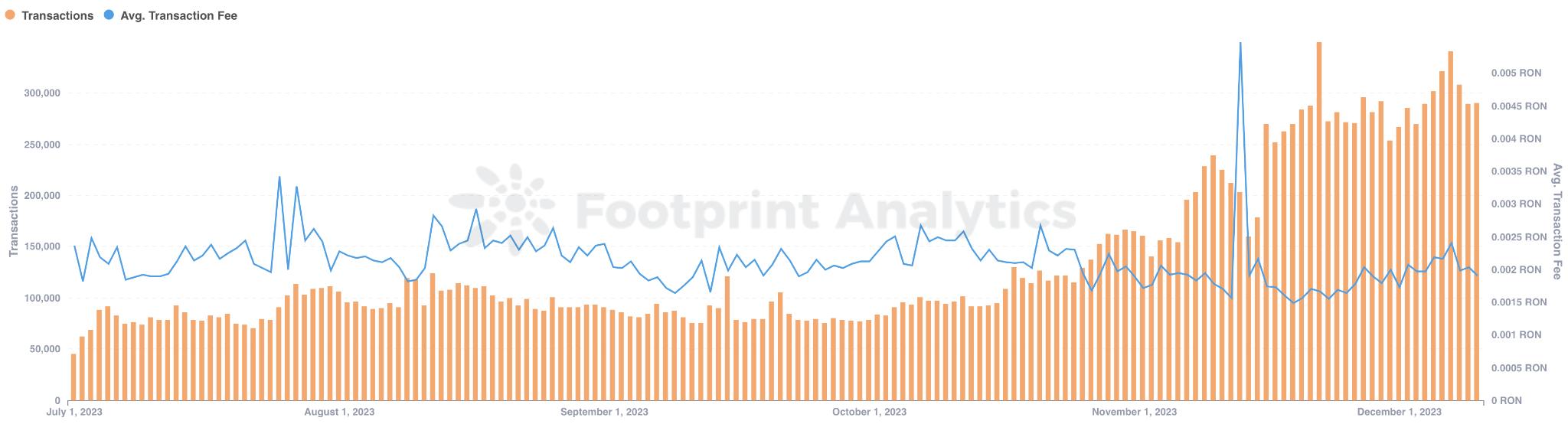Click the blue Avg. Transaction Fee legend dot
This screenshot has height=424, width=1568.
[x=109, y=15]
